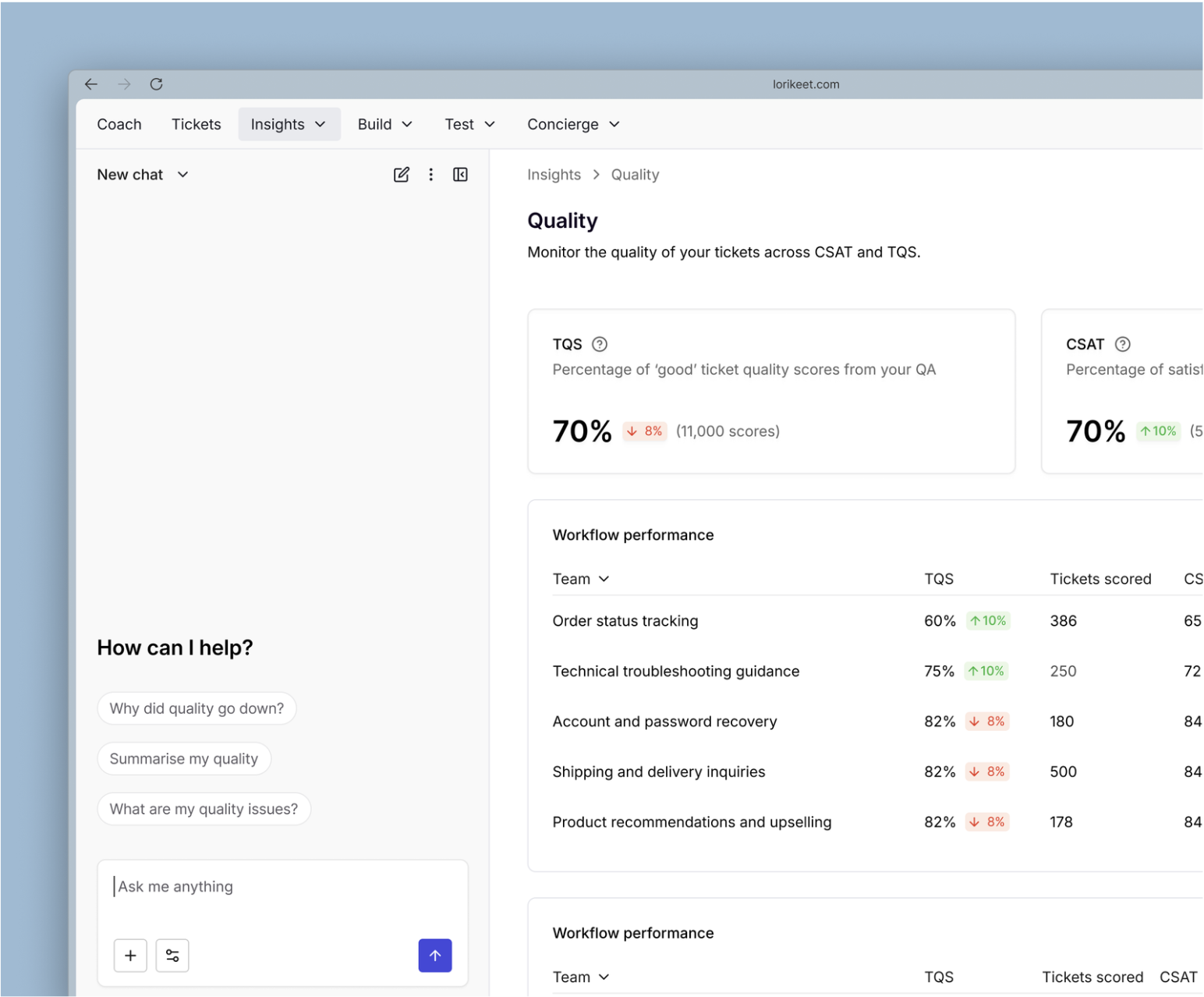Select the Order status tracking row
The width and height of the screenshot is (1204, 997).
pyautogui.click(x=877, y=621)
